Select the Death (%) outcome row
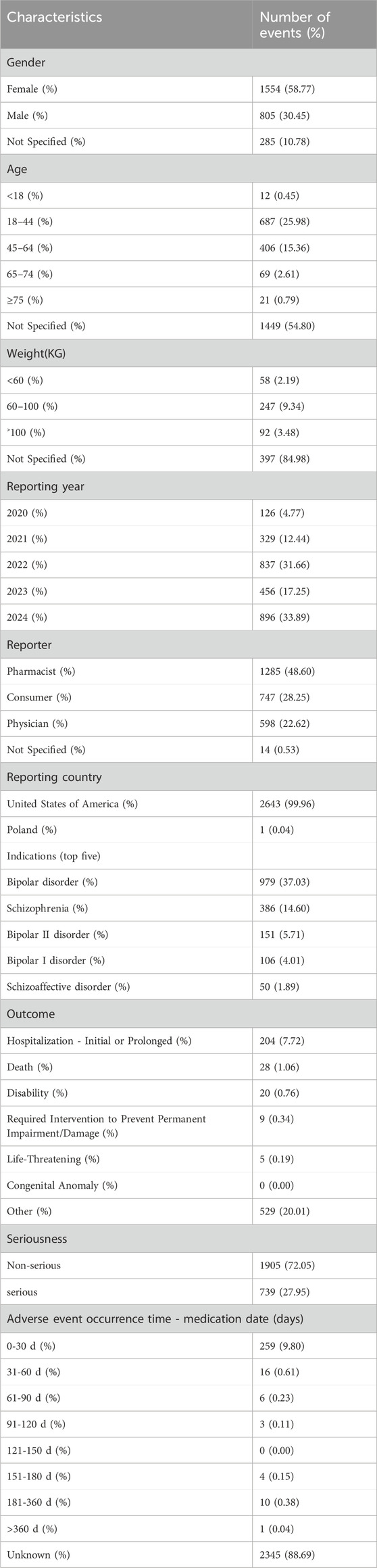This screenshot has width=377, height=1568. (188, 1067)
